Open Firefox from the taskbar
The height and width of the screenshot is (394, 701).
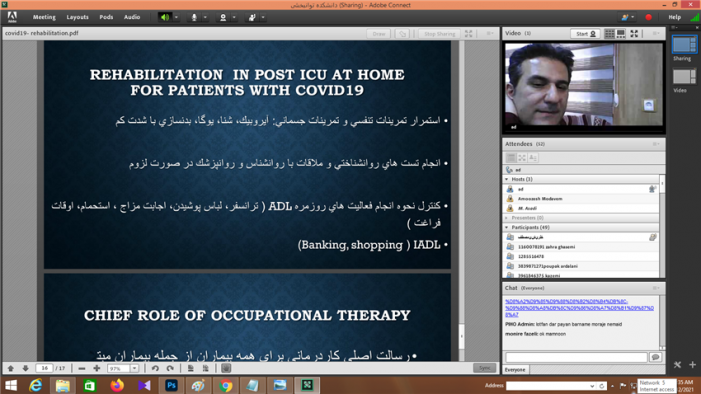118,385
